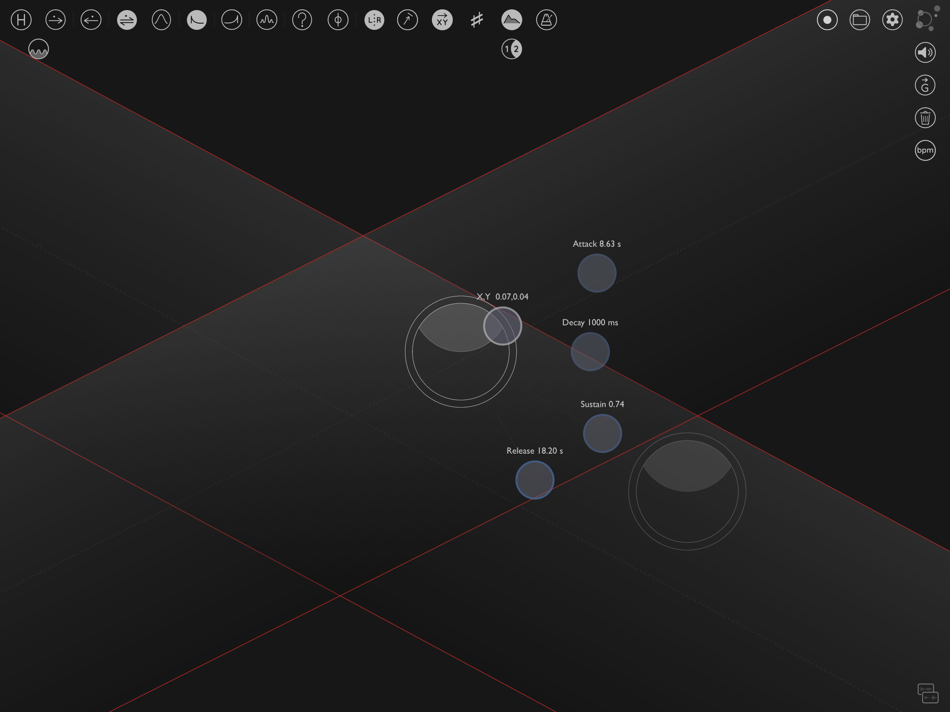This screenshot has width=950, height=712.
Task: Select the random waveform window icon
Action: [x=267, y=20]
